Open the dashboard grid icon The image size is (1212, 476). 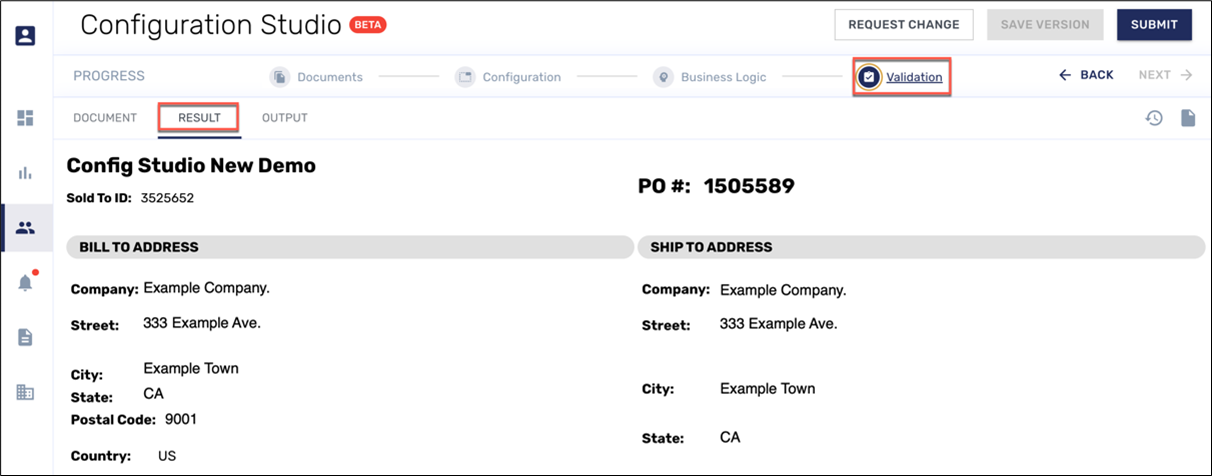click(x=25, y=118)
